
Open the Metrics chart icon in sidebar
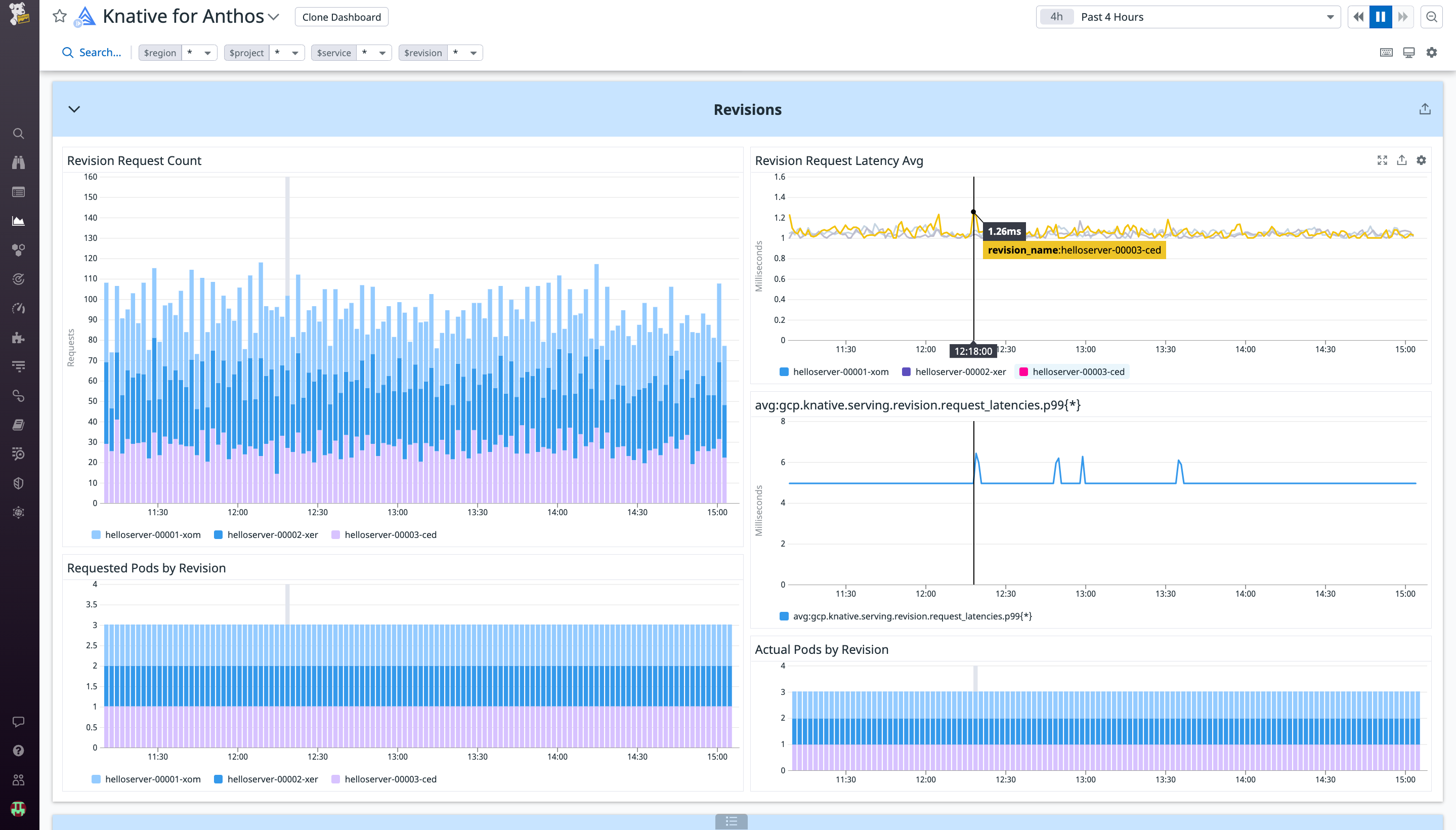[19, 221]
